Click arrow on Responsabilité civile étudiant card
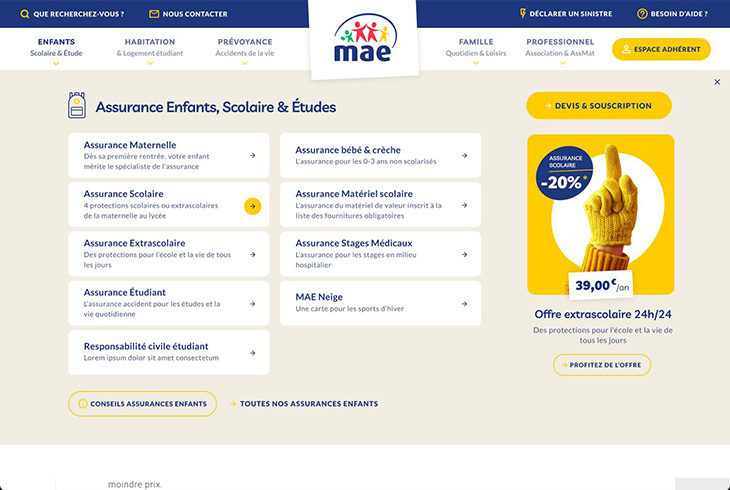 point(253,353)
